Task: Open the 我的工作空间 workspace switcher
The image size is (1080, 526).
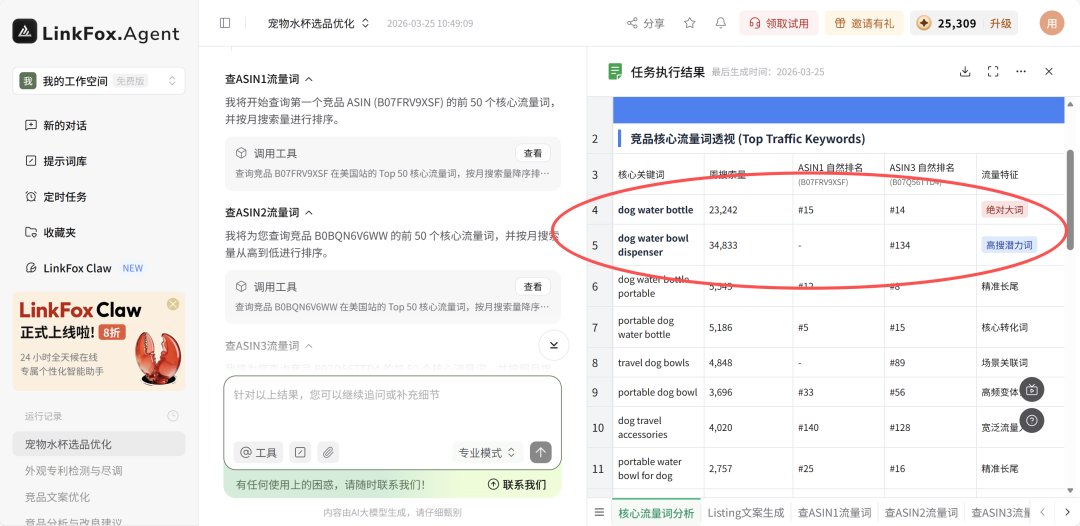Action: [98, 81]
